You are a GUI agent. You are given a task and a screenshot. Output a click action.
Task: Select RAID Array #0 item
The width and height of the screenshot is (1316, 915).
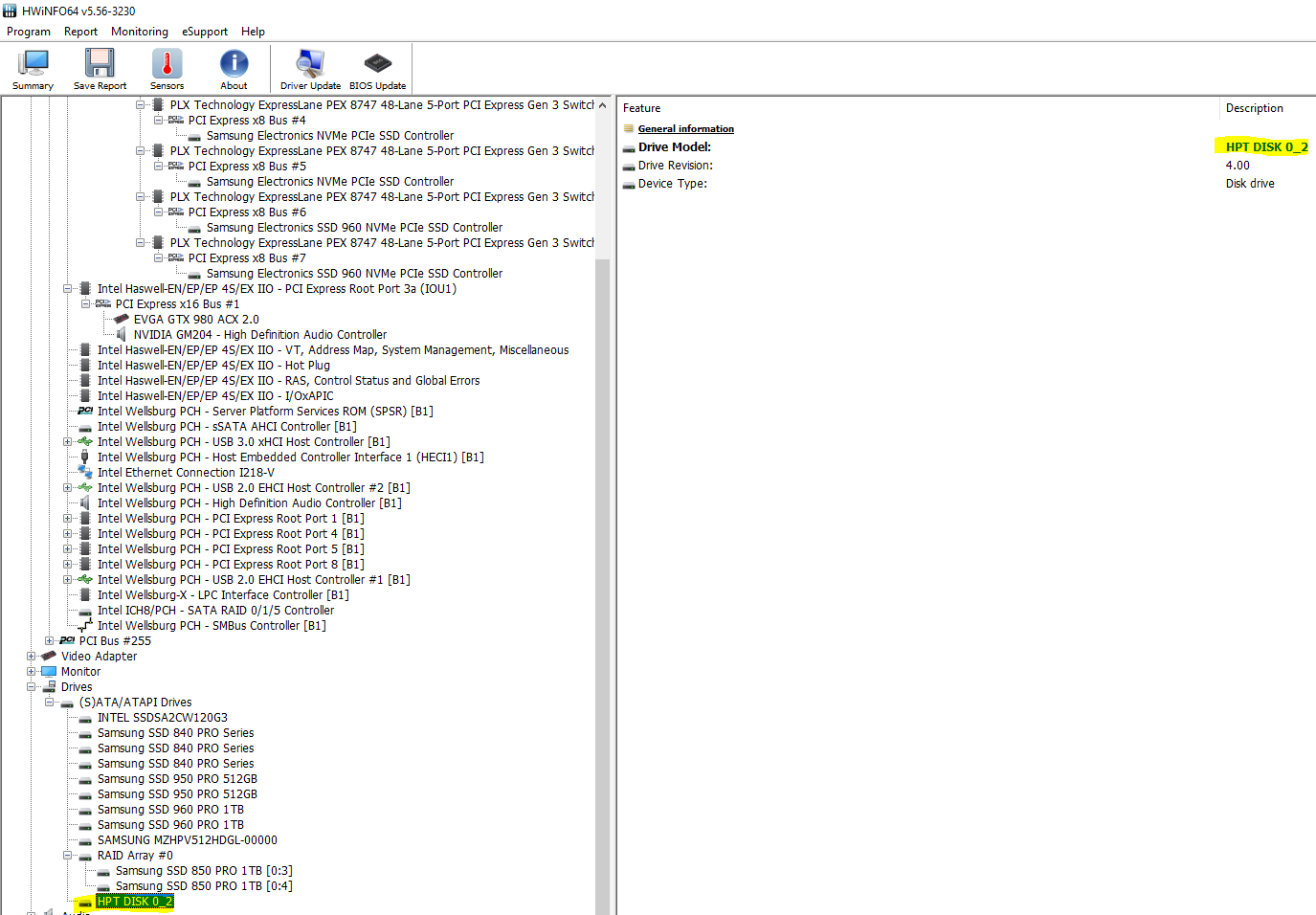[135, 856]
